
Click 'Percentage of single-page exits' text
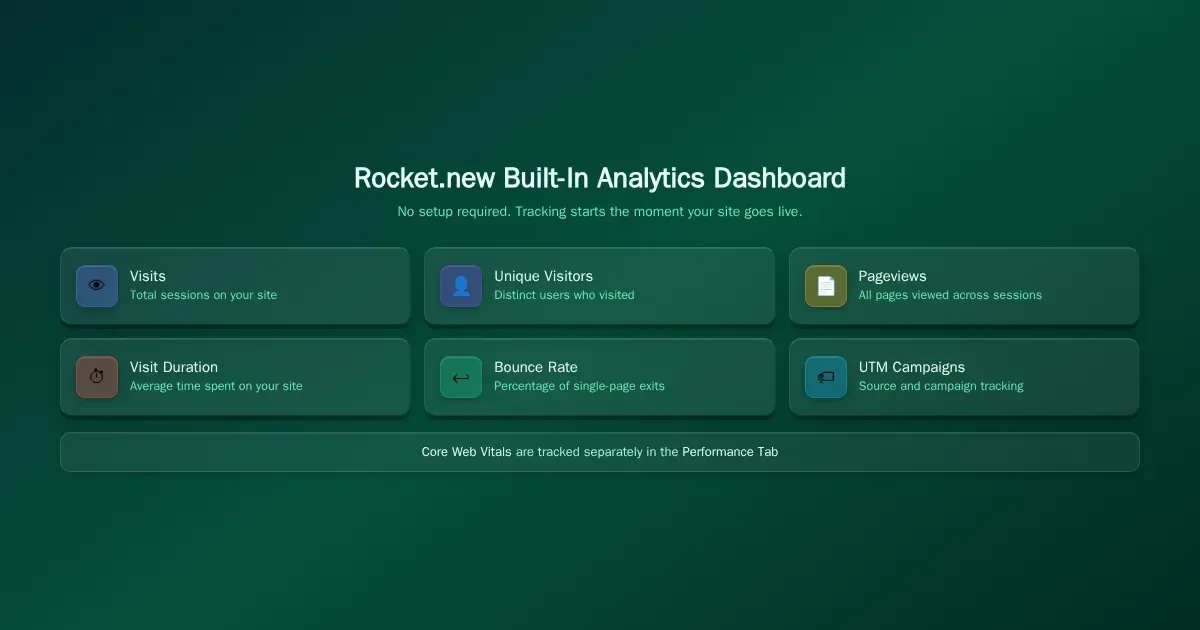click(x=579, y=386)
